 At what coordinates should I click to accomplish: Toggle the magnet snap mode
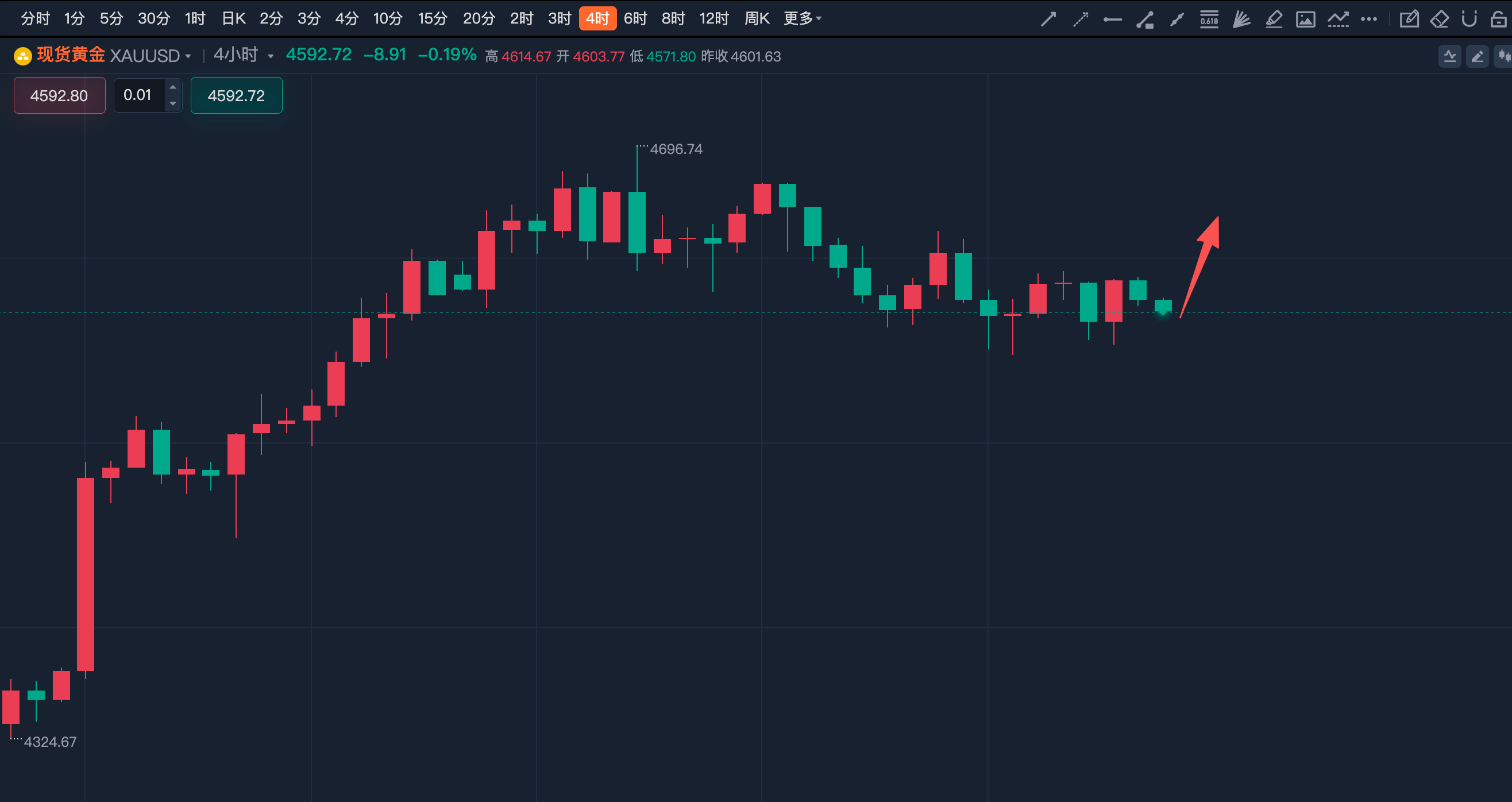[1468, 20]
